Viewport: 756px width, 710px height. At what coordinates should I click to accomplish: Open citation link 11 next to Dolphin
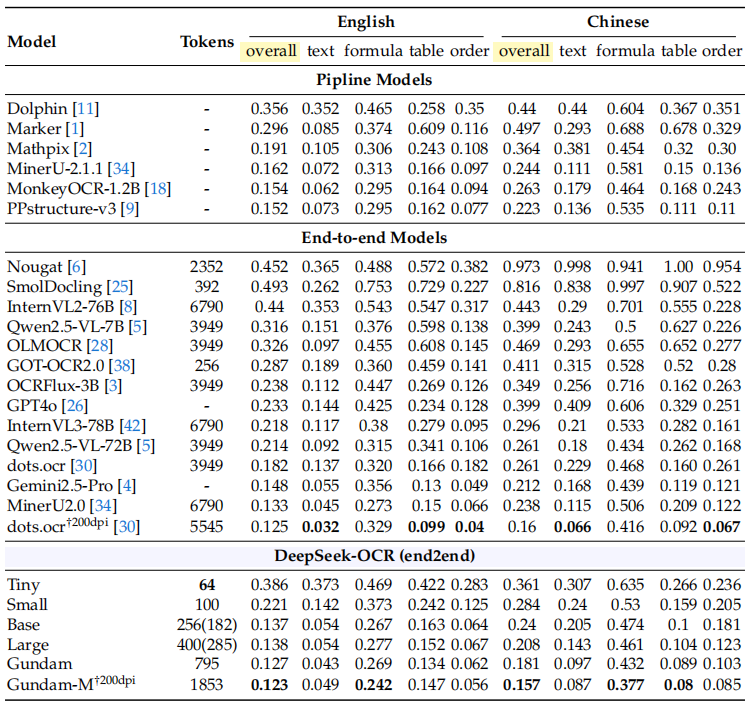tap(86, 109)
